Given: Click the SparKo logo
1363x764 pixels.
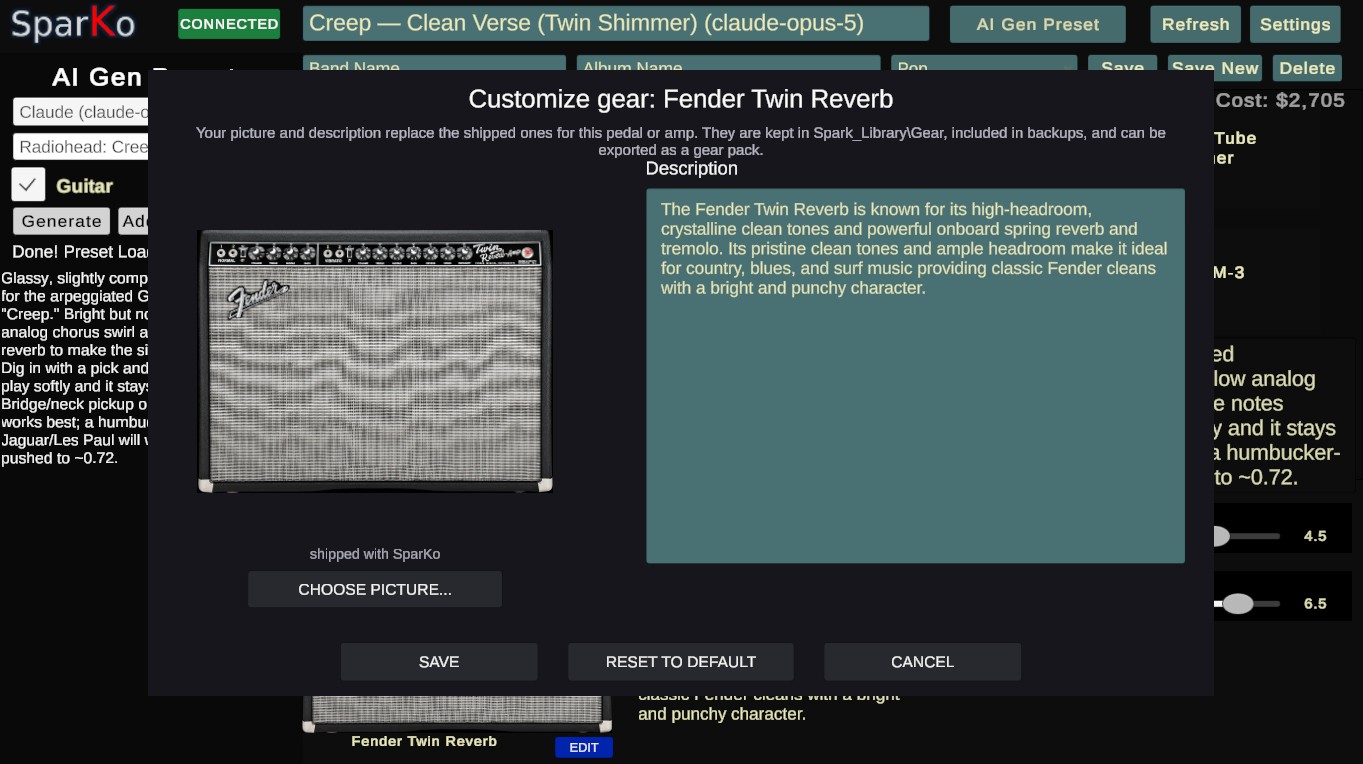Looking at the screenshot, I should pos(73,24).
